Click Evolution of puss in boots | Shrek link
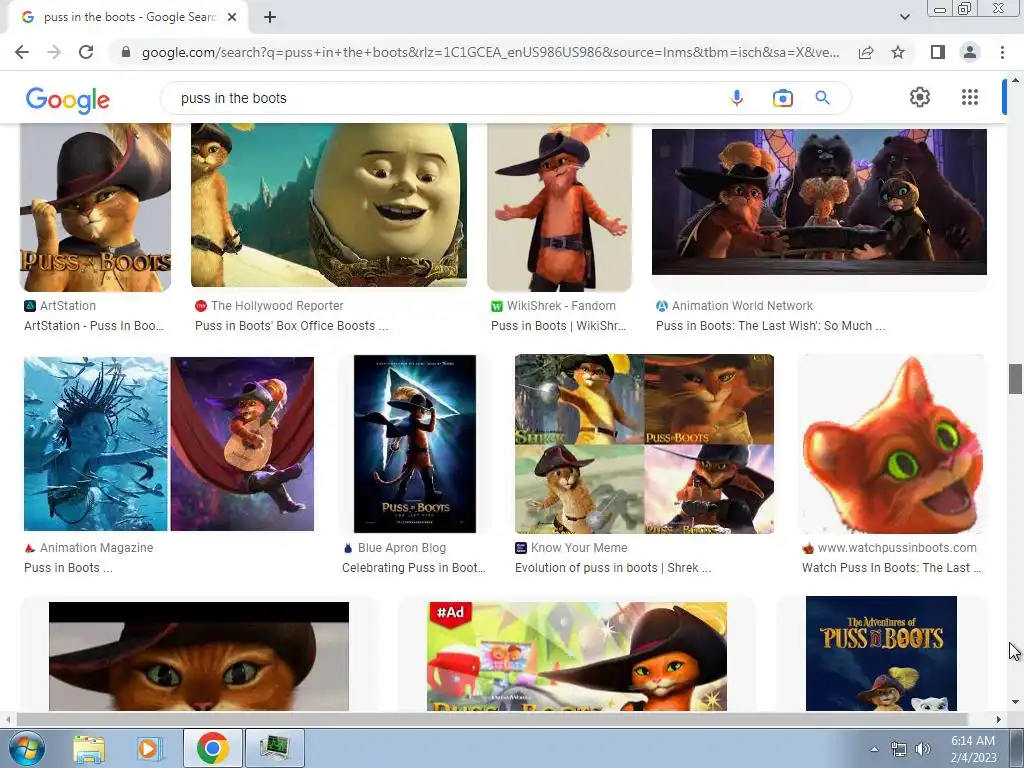The image size is (1024, 768). 613,568
